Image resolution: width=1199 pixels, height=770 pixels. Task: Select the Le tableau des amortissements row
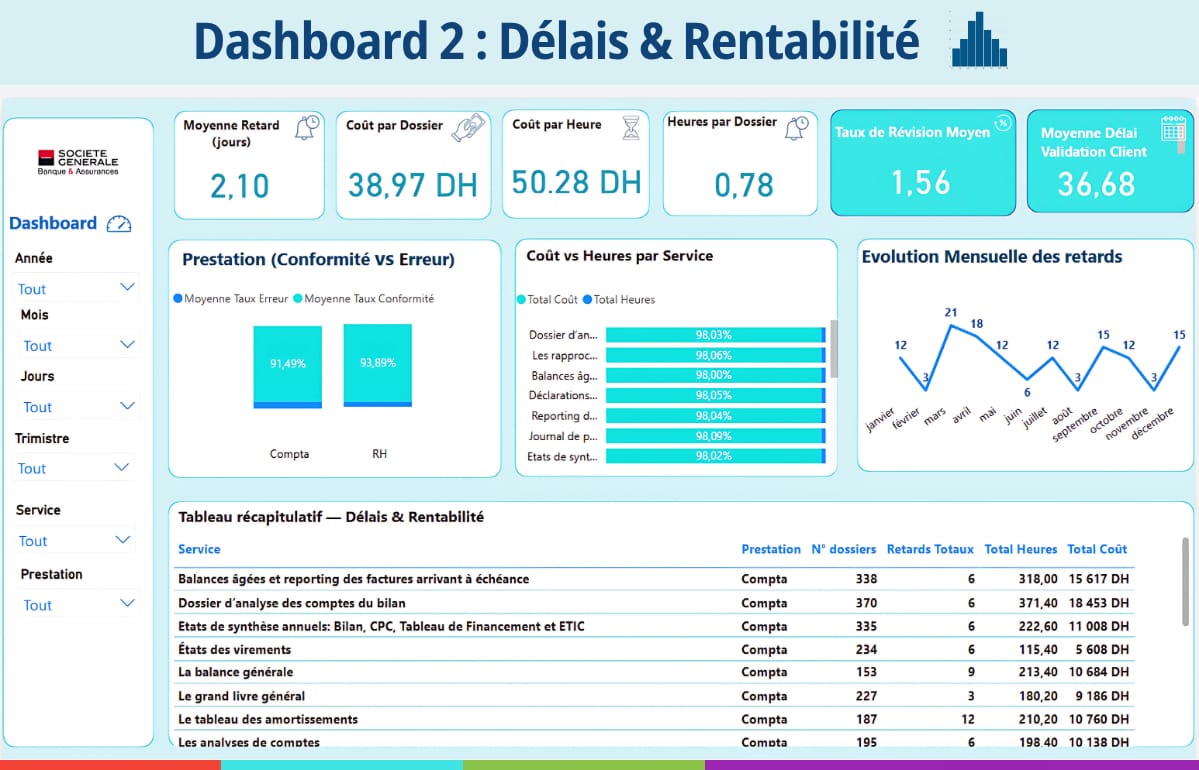coord(654,719)
